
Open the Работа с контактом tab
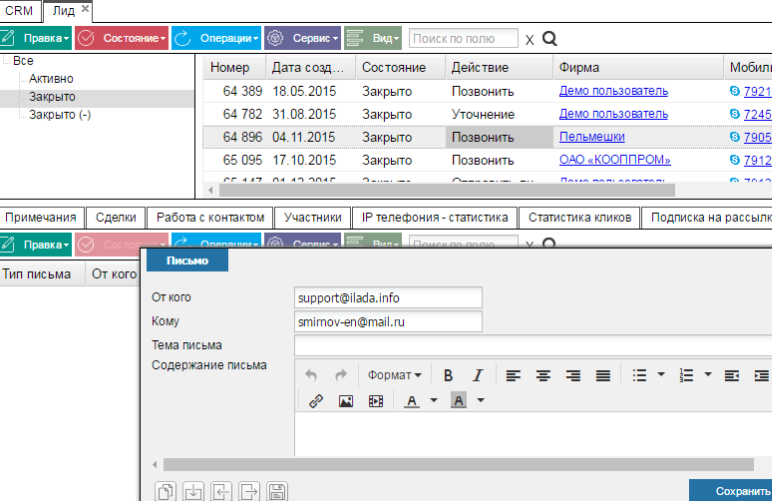click(210, 218)
